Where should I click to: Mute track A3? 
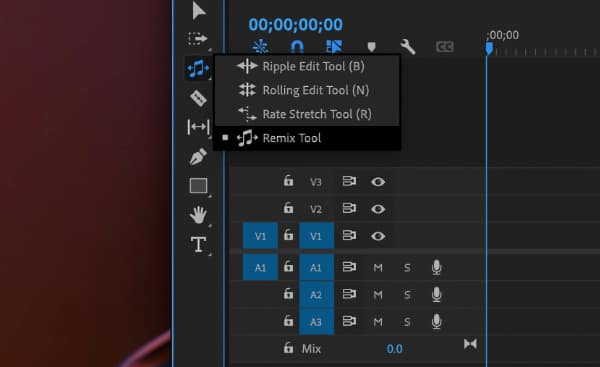point(378,322)
